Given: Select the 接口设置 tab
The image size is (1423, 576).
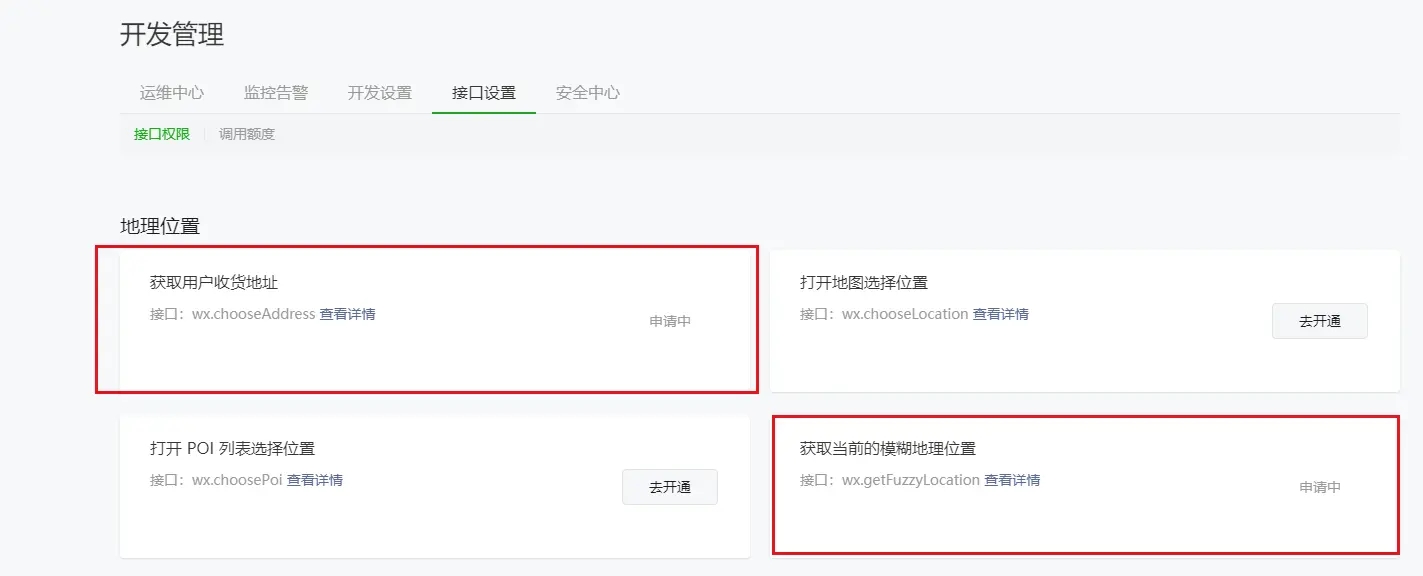Looking at the screenshot, I should click(x=484, y=93).
